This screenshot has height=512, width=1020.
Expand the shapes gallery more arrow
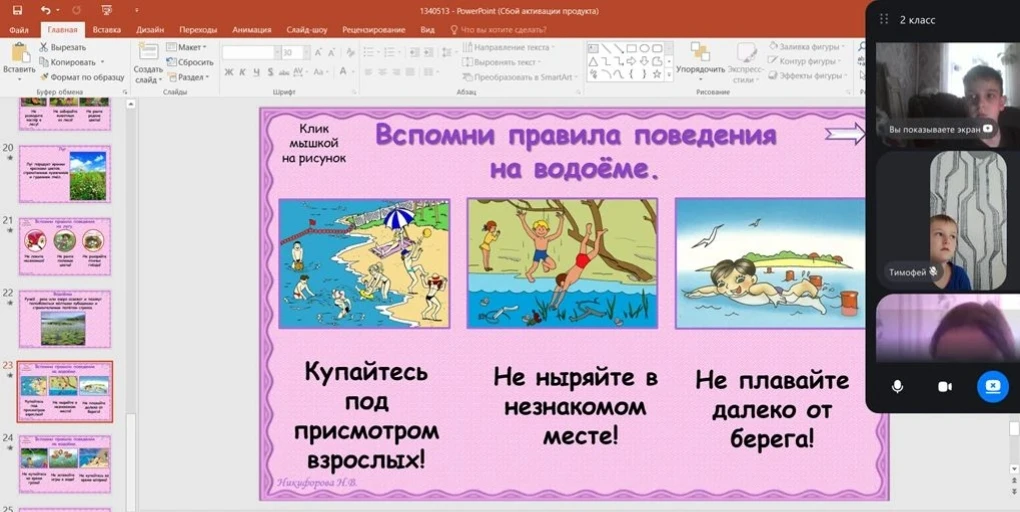pos(669,75)
